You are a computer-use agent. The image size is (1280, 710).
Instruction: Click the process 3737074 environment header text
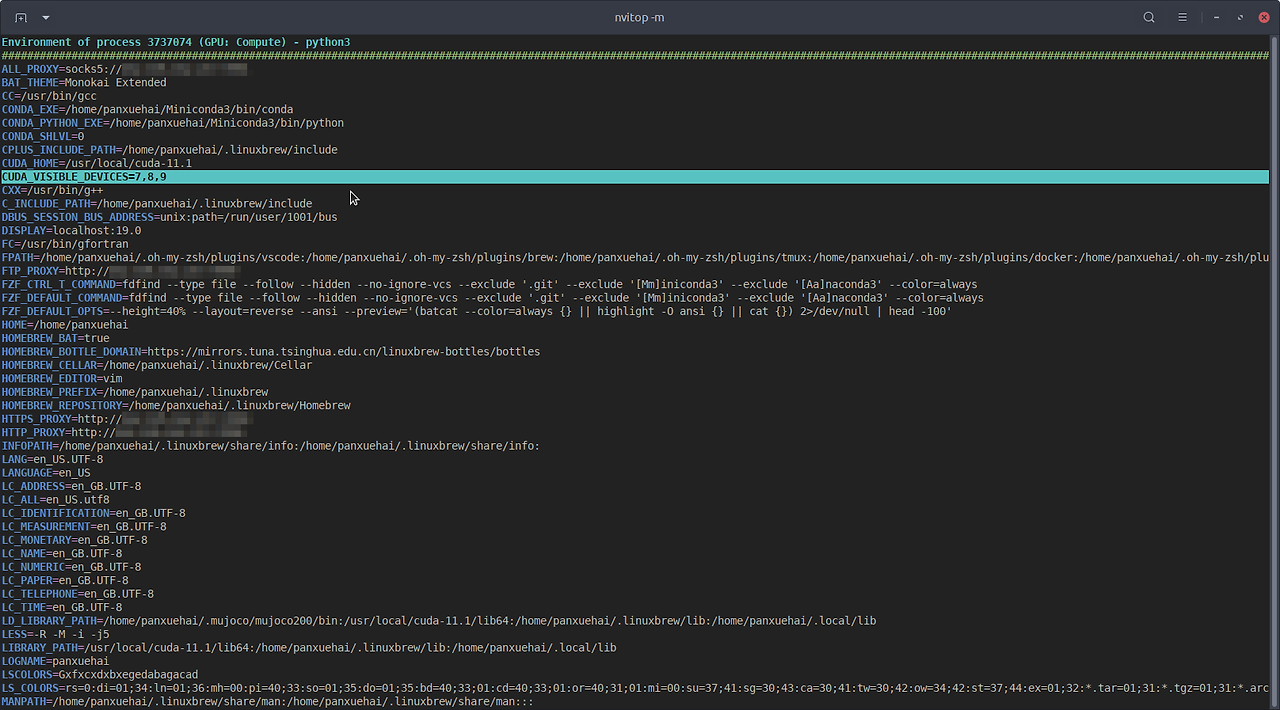coord(176,42)
